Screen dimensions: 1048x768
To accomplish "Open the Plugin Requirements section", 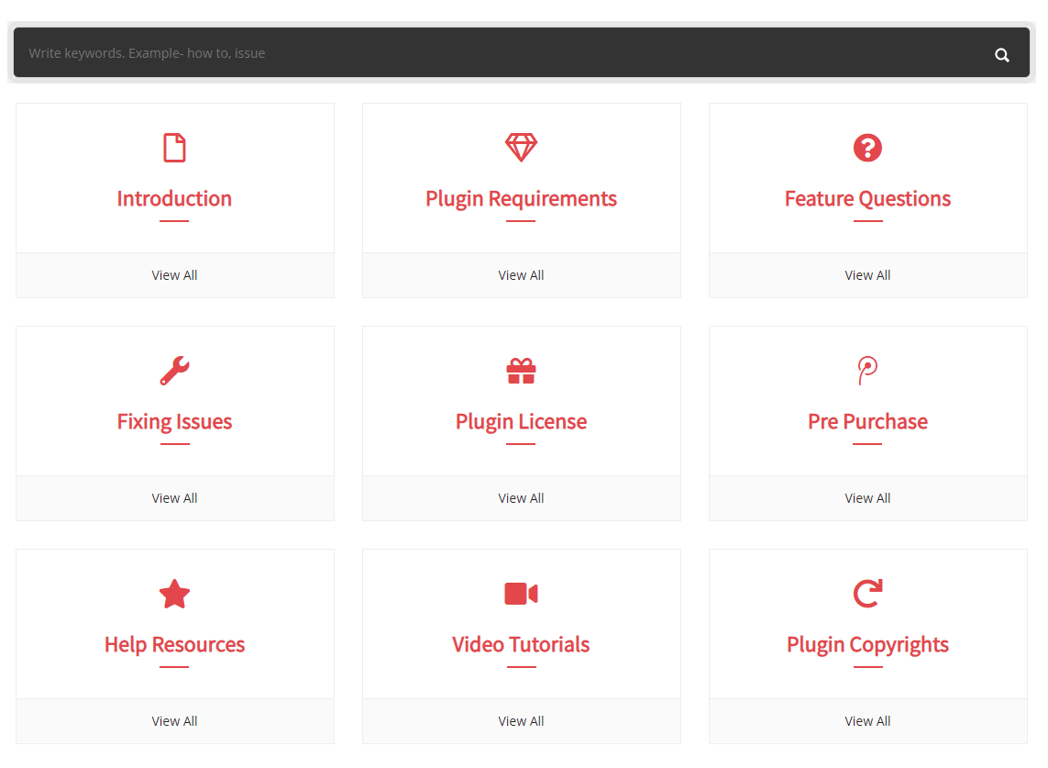I will [x=521, y=198].
